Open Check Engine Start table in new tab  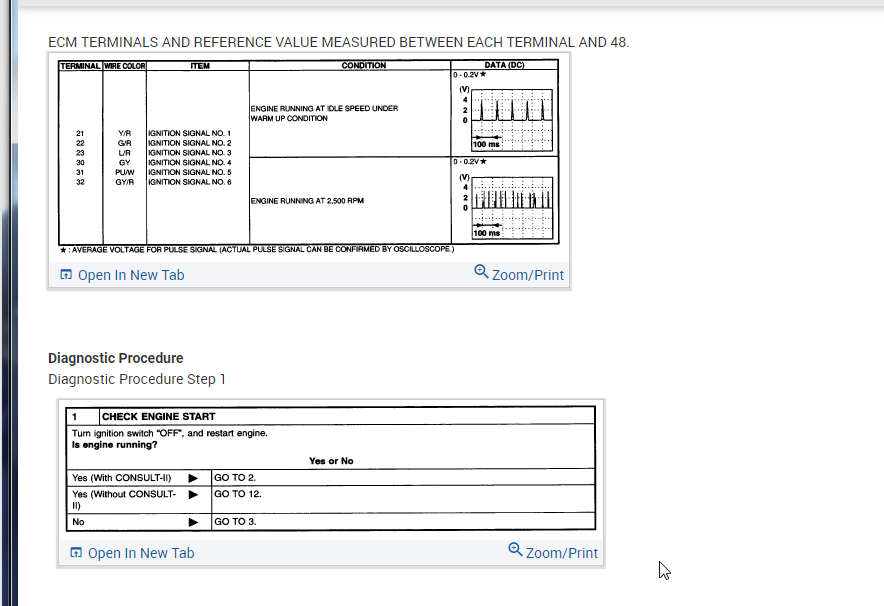[x=141, y=553]
